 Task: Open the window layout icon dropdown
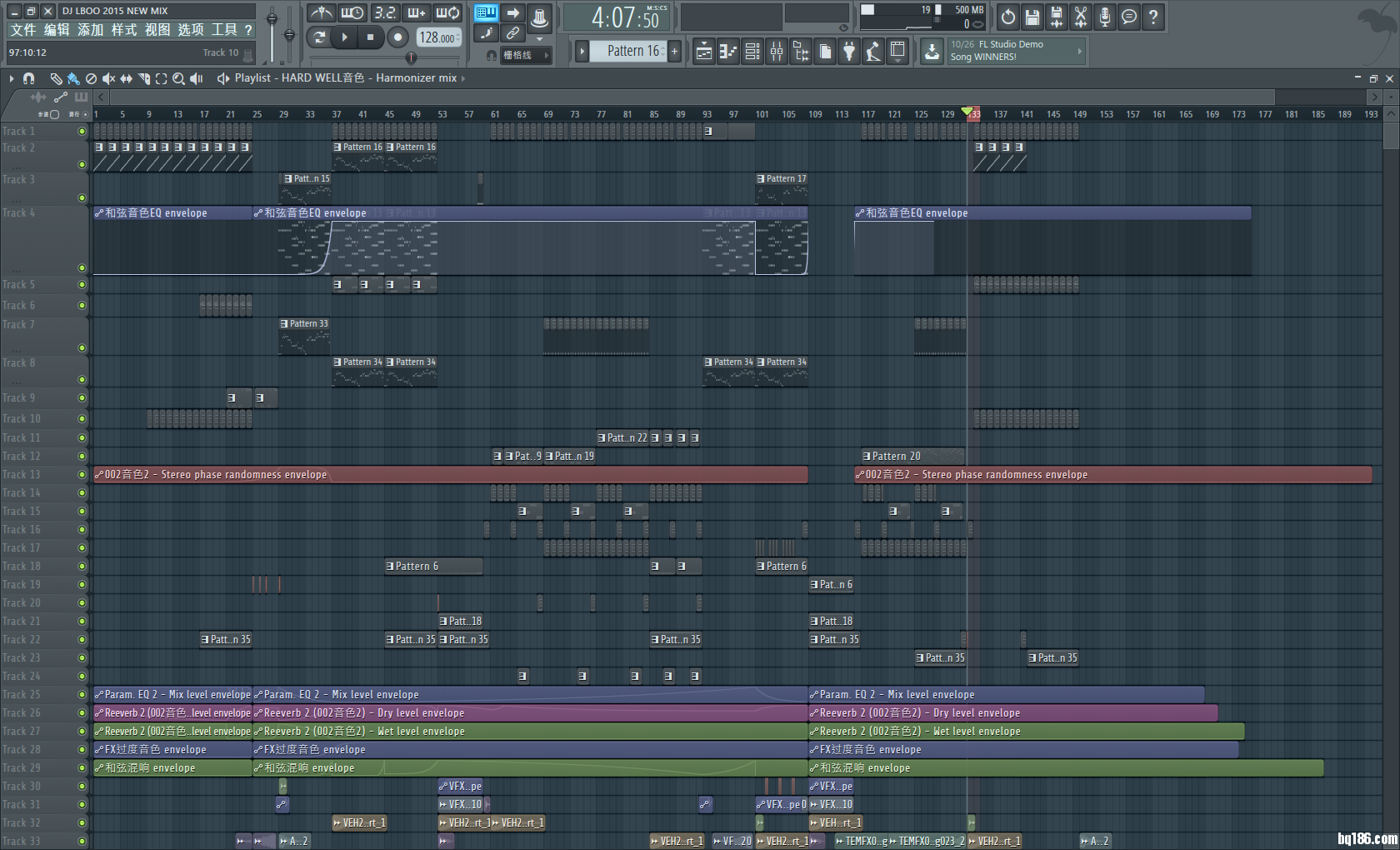897,52
